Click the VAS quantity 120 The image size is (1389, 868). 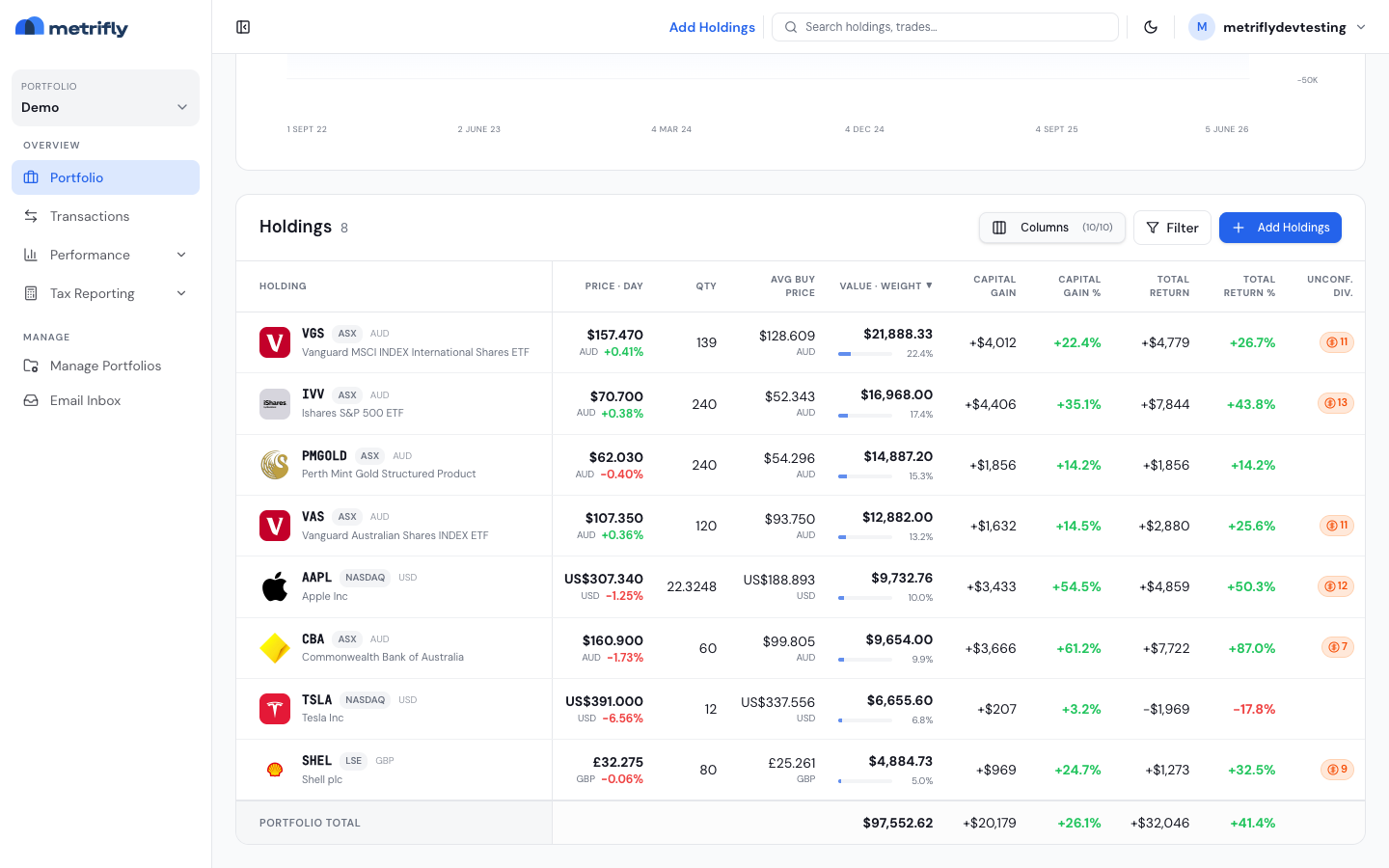(x=706, y=526)
